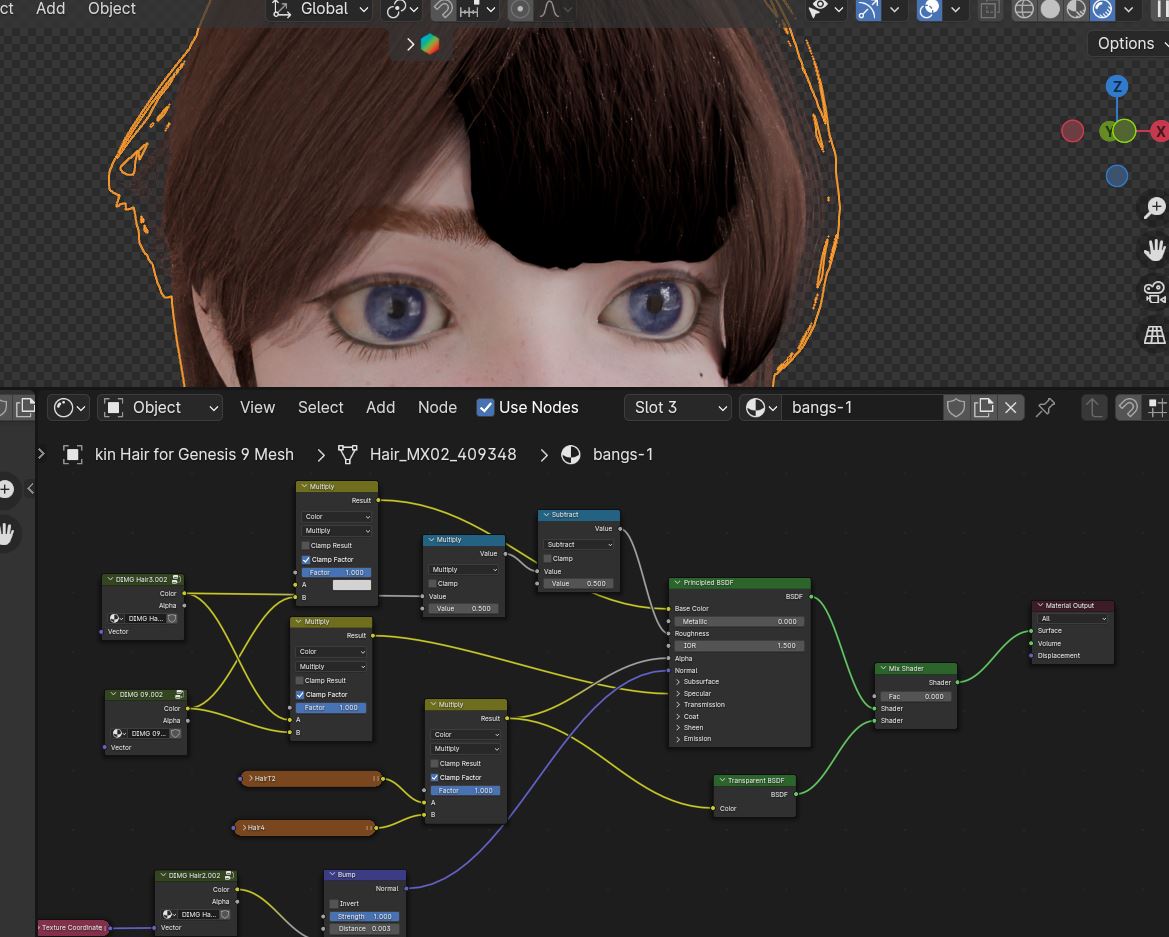Screen dimensions: 1169x937
Task: Enable Invert in Bump node
Action: [x=334, y=903]
